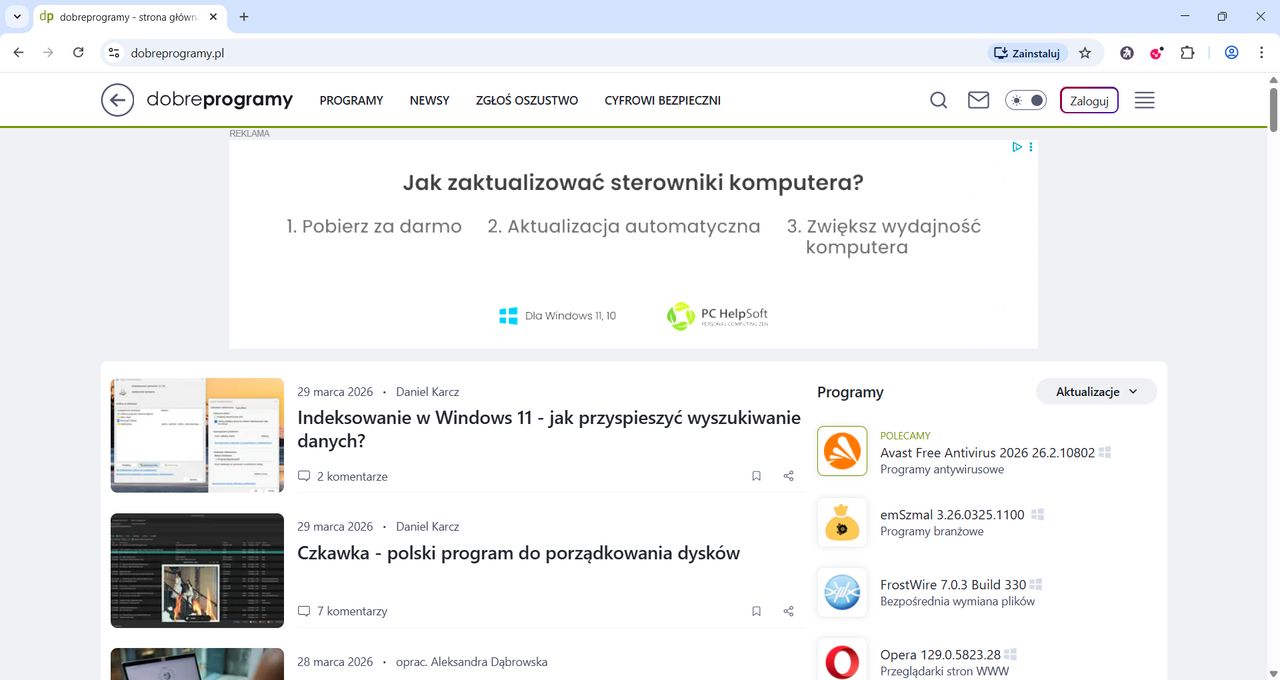
Task: Toggle the dark mode switch
Action: [x=1026, y=100]
